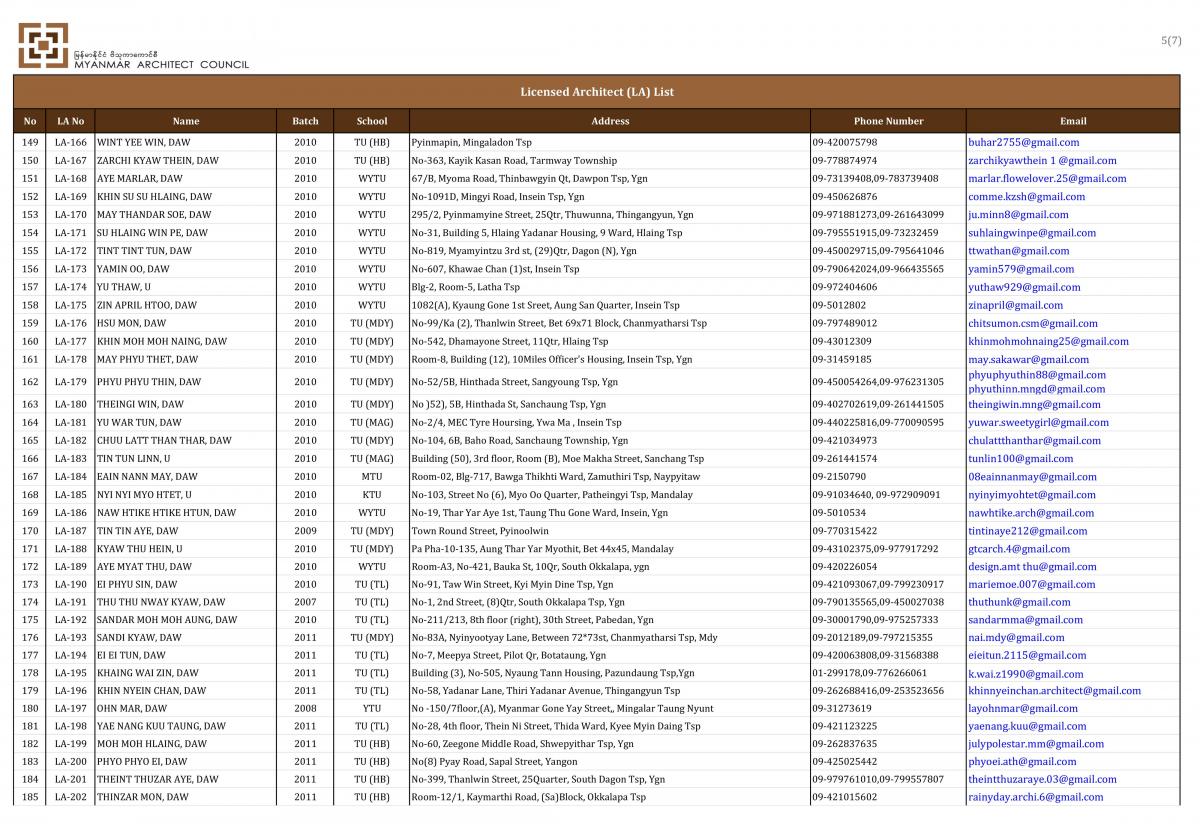Screen dimensions: 1200x837
Task: Follow theingiwin.mng@gmail.com email link
Action: 1034,404
